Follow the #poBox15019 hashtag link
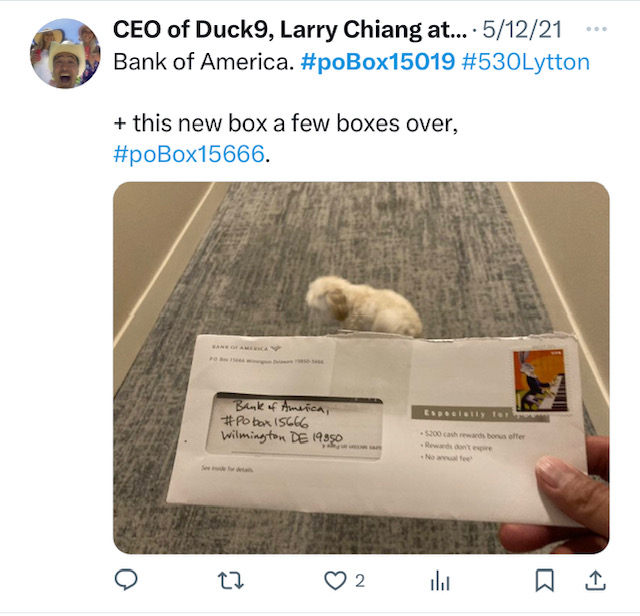 (378, 62)
